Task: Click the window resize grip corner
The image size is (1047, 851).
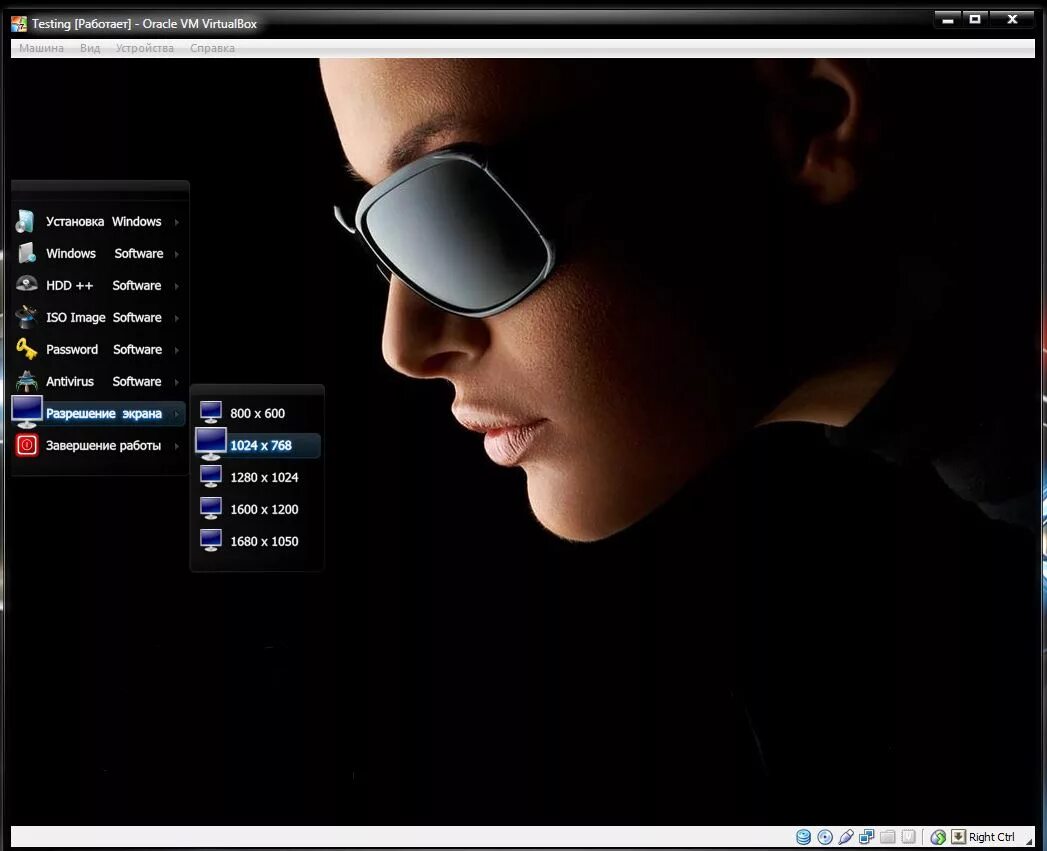Action: point(1029,841)
